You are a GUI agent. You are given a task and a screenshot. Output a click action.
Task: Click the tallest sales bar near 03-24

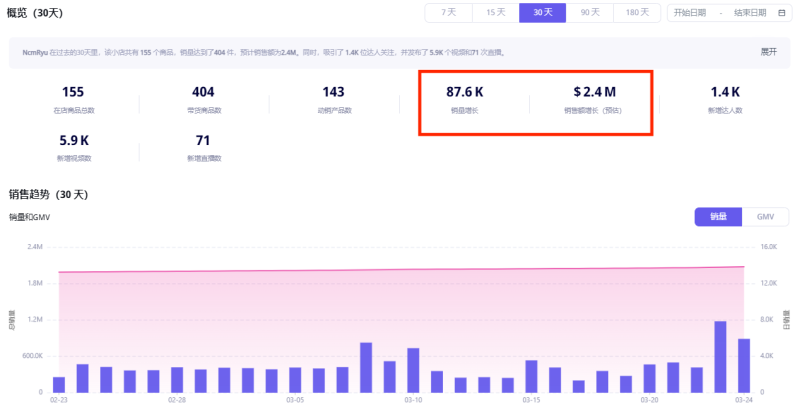coord(720,357)
